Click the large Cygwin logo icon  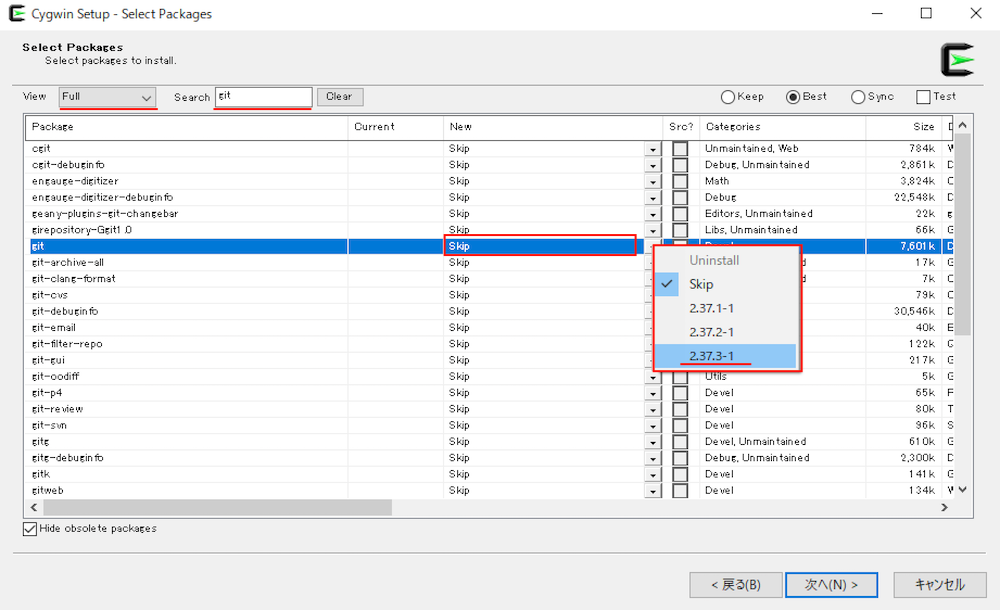click(957, 60)
